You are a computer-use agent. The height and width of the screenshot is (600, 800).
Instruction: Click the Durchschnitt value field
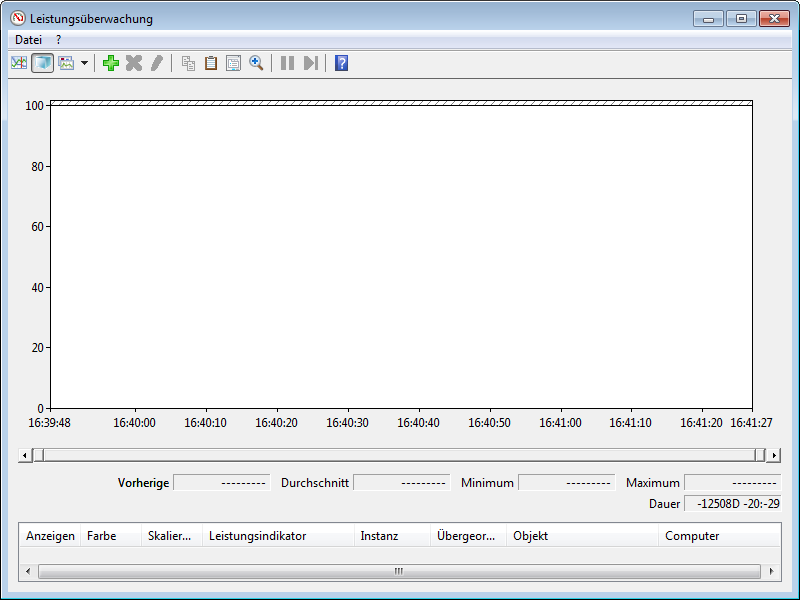[402, 483]
